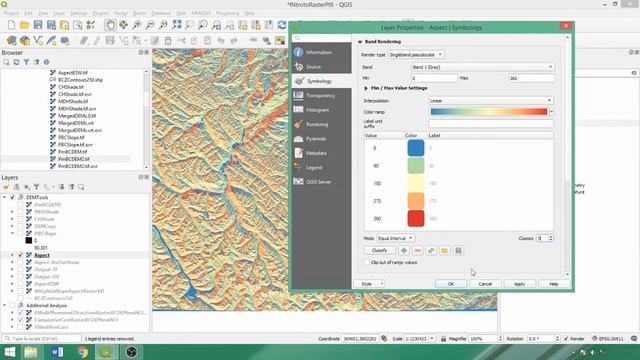Toggle the DEMTools group checkbox

point(12,197)
